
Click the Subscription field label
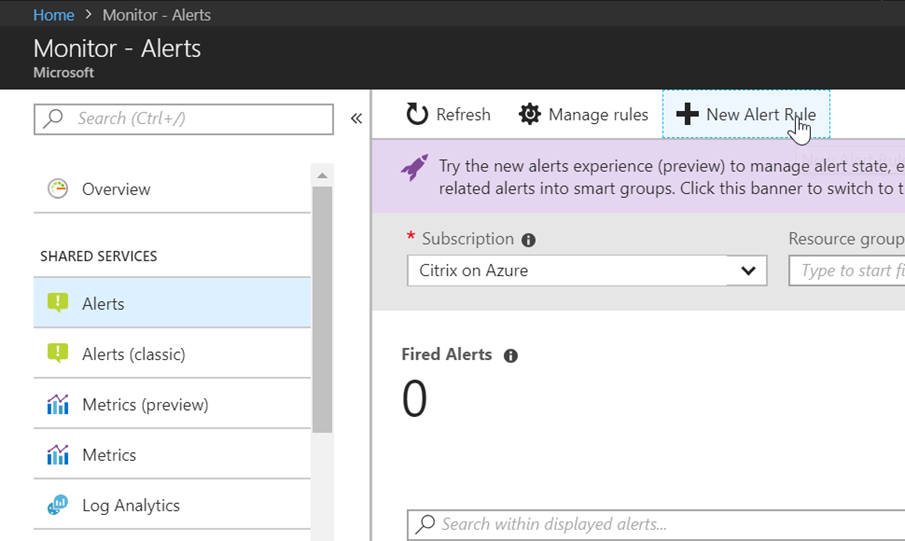(468, 239)
